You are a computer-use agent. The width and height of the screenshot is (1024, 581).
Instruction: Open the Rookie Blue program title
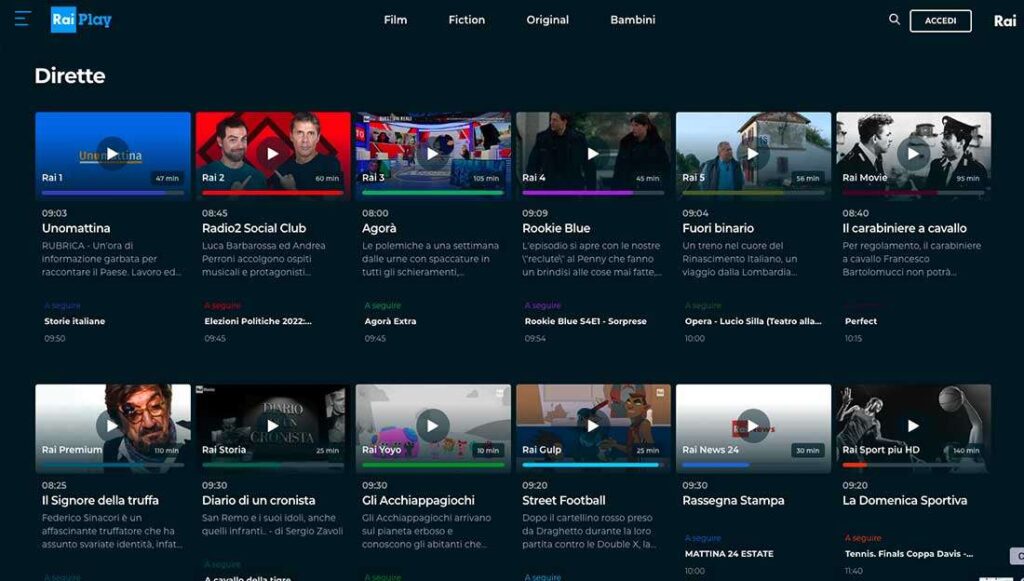[556, 228]
